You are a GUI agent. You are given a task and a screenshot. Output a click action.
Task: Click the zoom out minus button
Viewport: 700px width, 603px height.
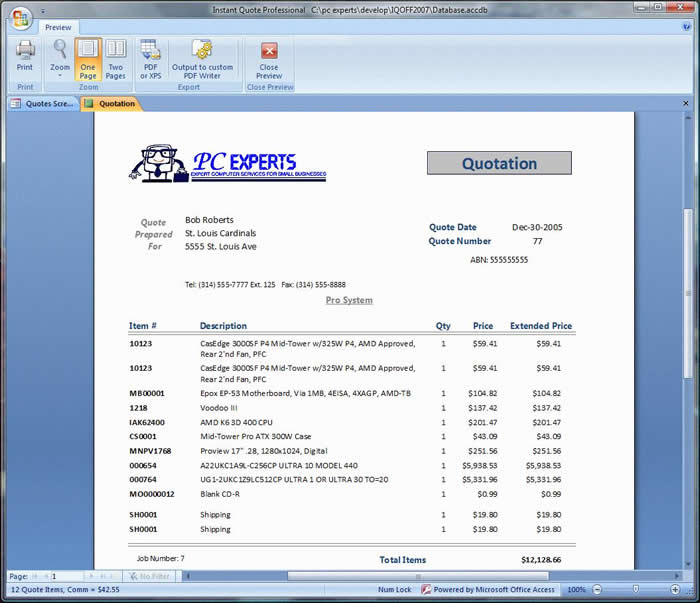[x=598, y=590]
